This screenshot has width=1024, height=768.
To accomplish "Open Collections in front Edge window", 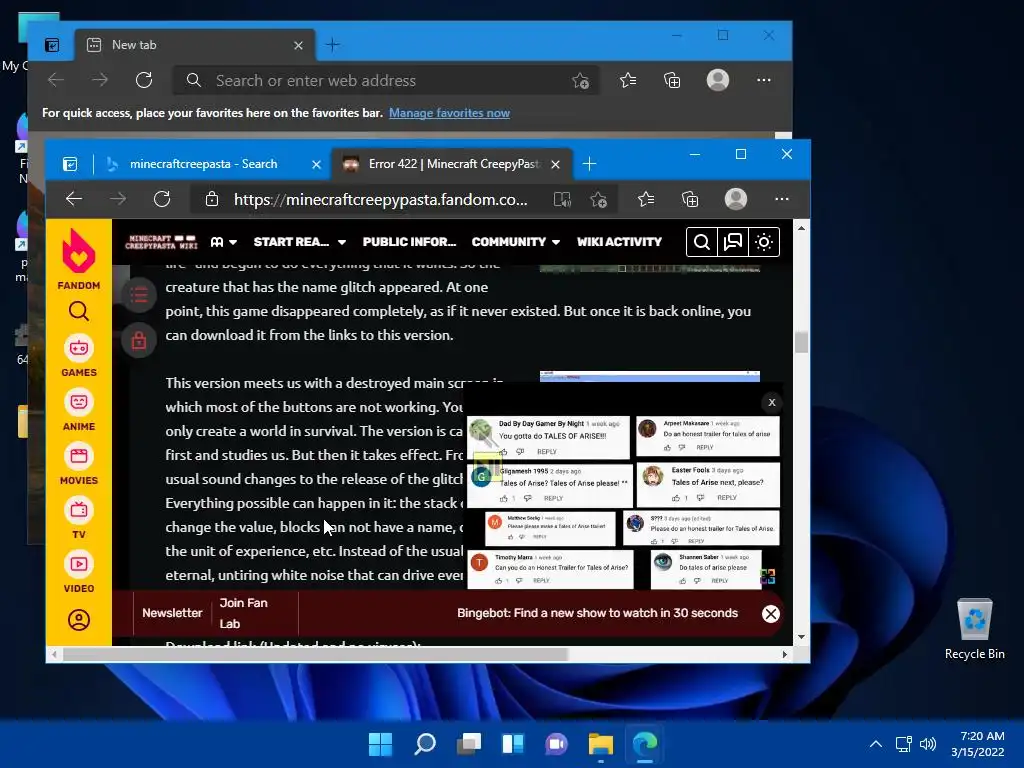I will [x=690, y=199].
